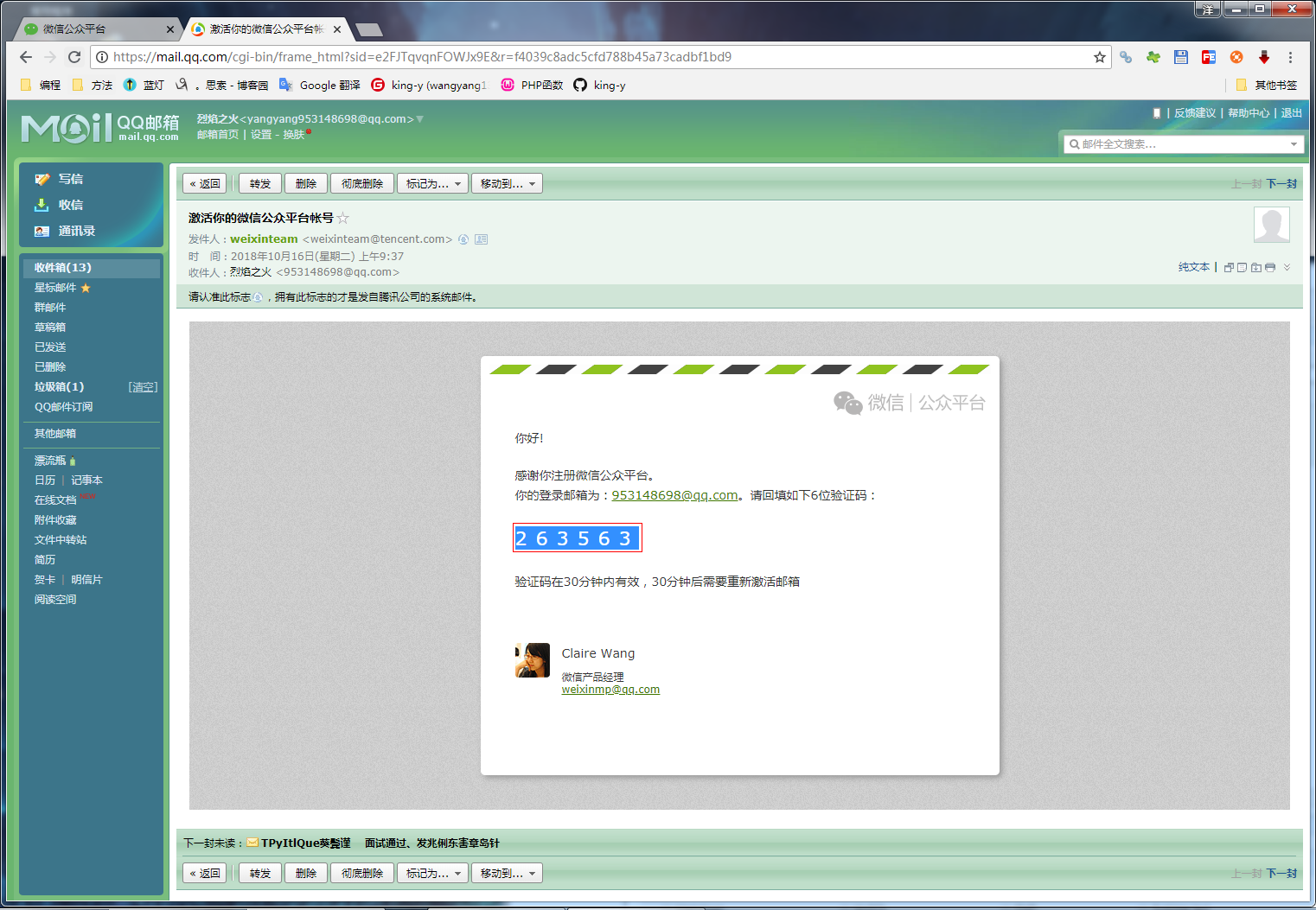This screenshot has width=1316, height=910.
Task: Open the next unread mail TPyItlQue
Action: 306,843
